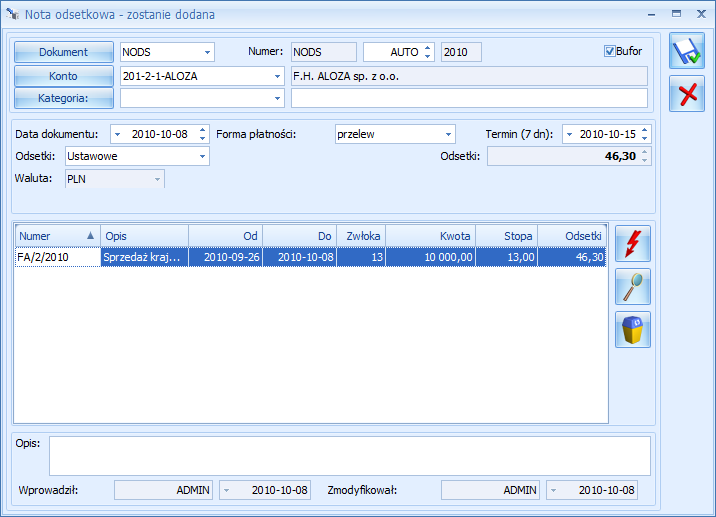The width and height of the screenshot is (716, 517).
Task: Click the Od column header
Action: click(226, 236)
